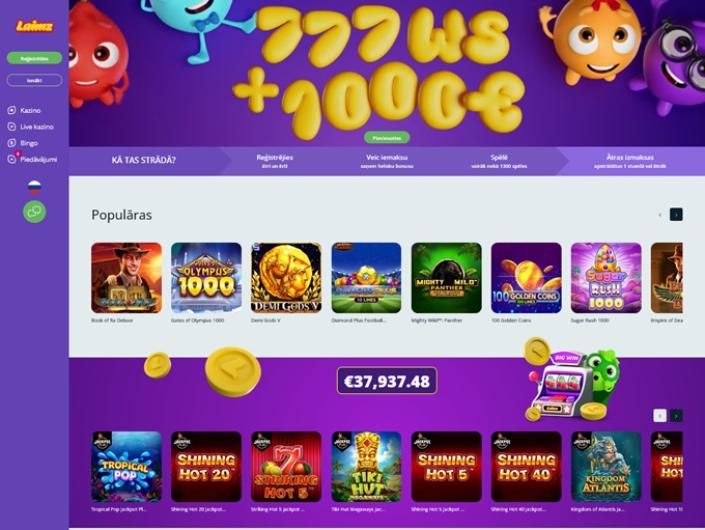Screen dimensions: 705x530
Task: Go back in jackpot games carousel
Action: pos(660,416)
